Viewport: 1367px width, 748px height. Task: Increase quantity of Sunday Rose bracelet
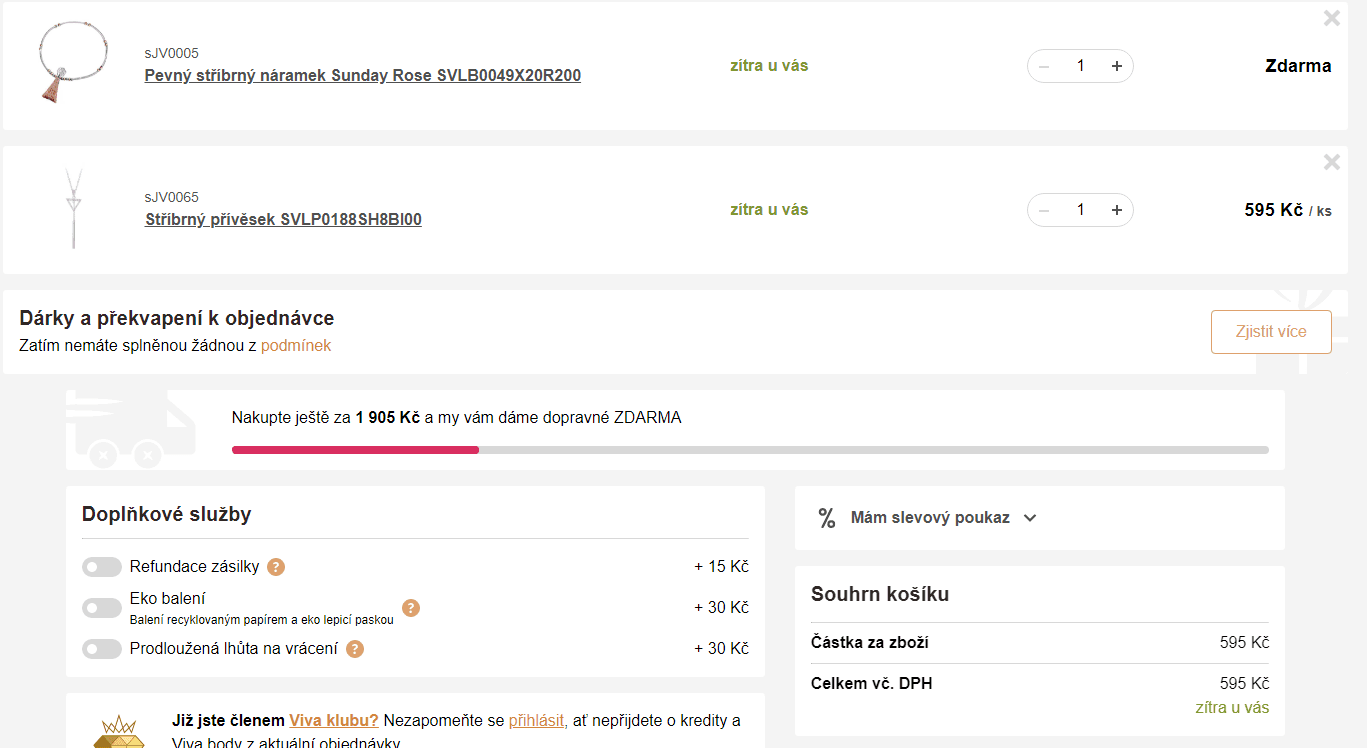pyautogui.click(x=1117, y=66)
